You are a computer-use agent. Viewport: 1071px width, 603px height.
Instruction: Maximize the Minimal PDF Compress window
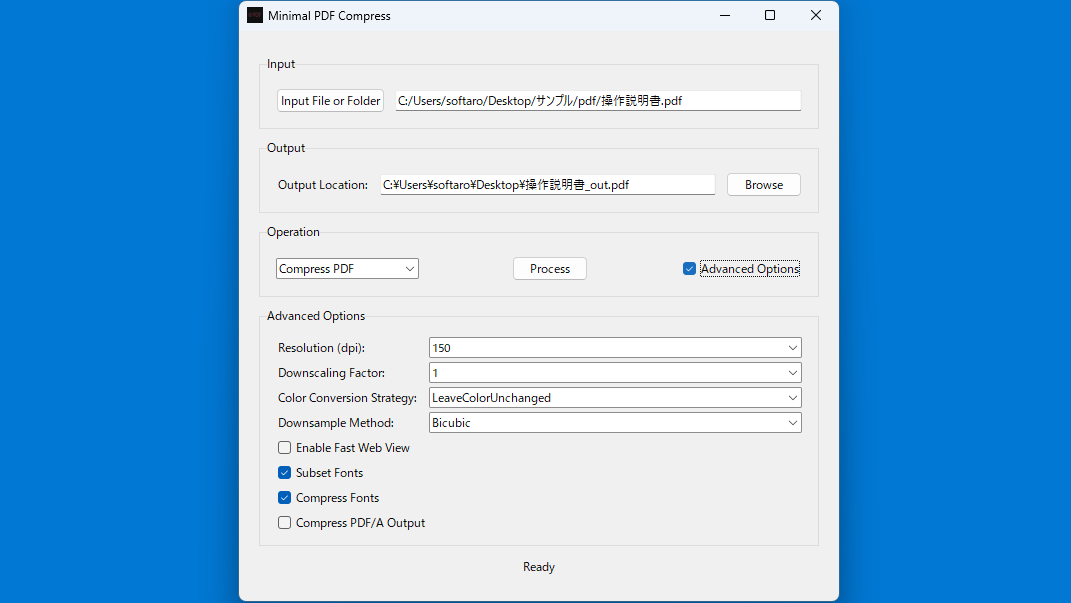pyautogui.click(x=770, y=15)
